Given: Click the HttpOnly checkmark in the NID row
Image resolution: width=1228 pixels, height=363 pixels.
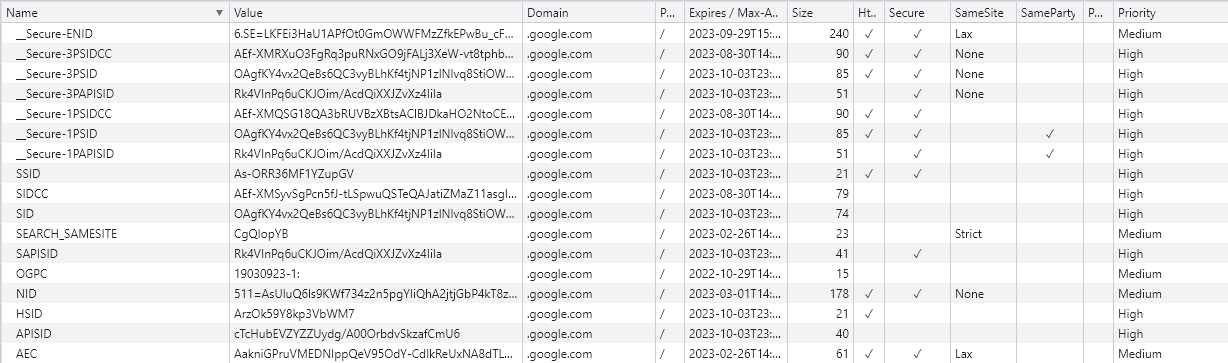Looking at the screenshot, I should coord(869,293).
